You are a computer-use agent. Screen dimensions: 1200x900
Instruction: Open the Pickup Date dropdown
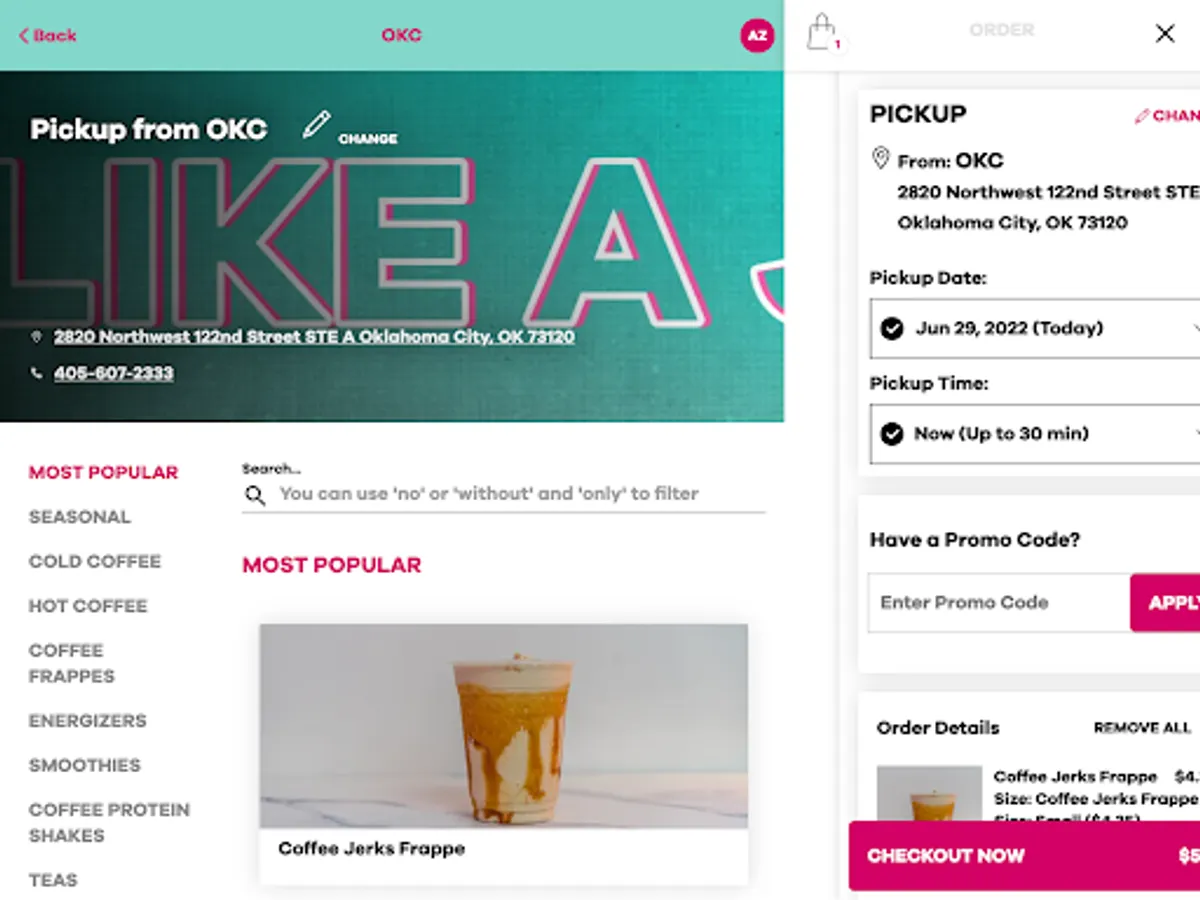(1035, 328)
